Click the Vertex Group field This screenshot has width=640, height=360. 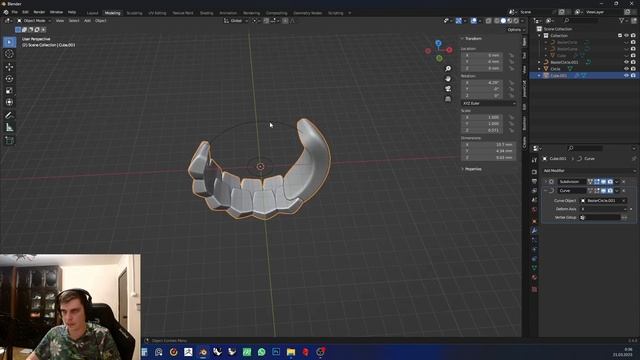pyautogui.click(x=600, y=218)
